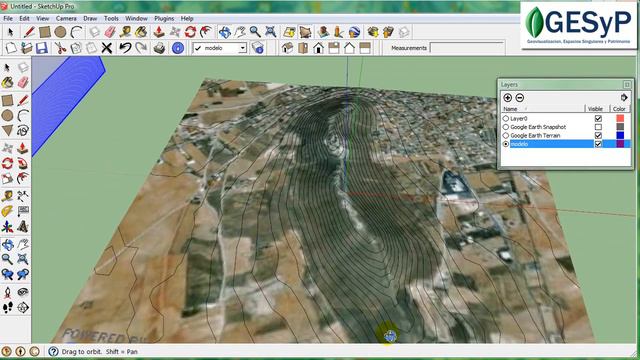Screen dimensions: 640x360
Task: Select the Dimension tool
Action: pyautogui.click(x=23, y=196)
